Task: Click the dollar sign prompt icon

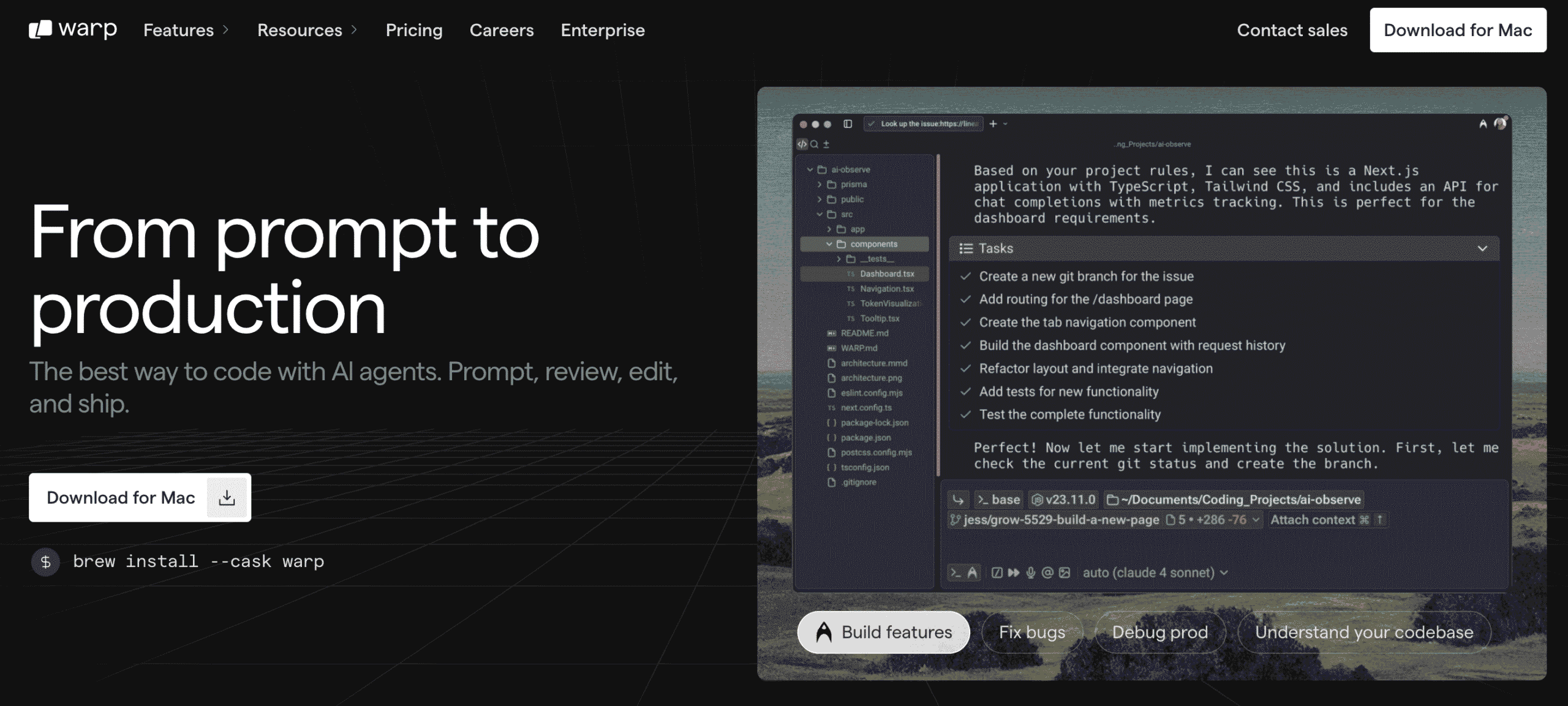Action: [45, 561]
